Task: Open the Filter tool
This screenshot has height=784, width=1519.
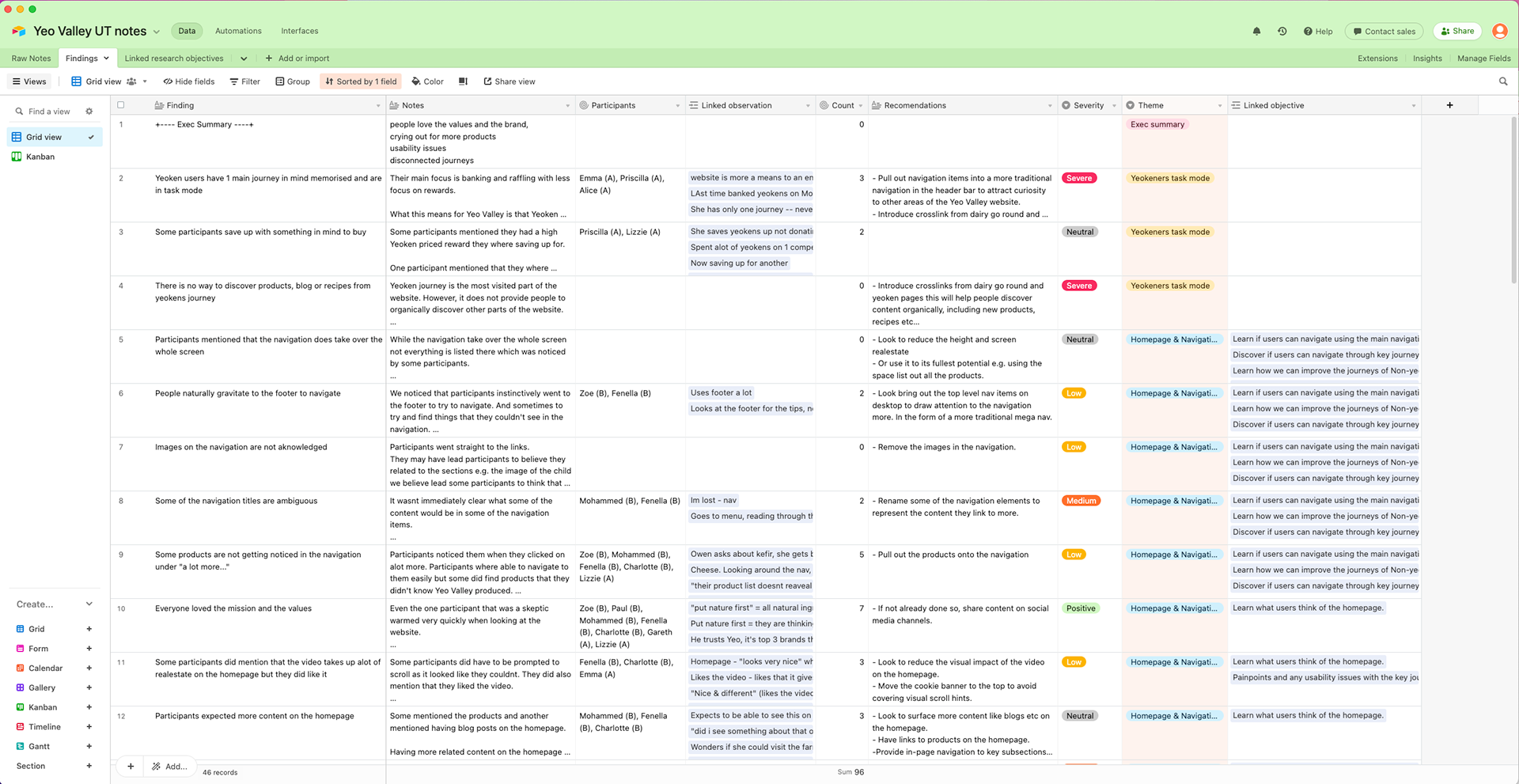Action: coord(245,81)
